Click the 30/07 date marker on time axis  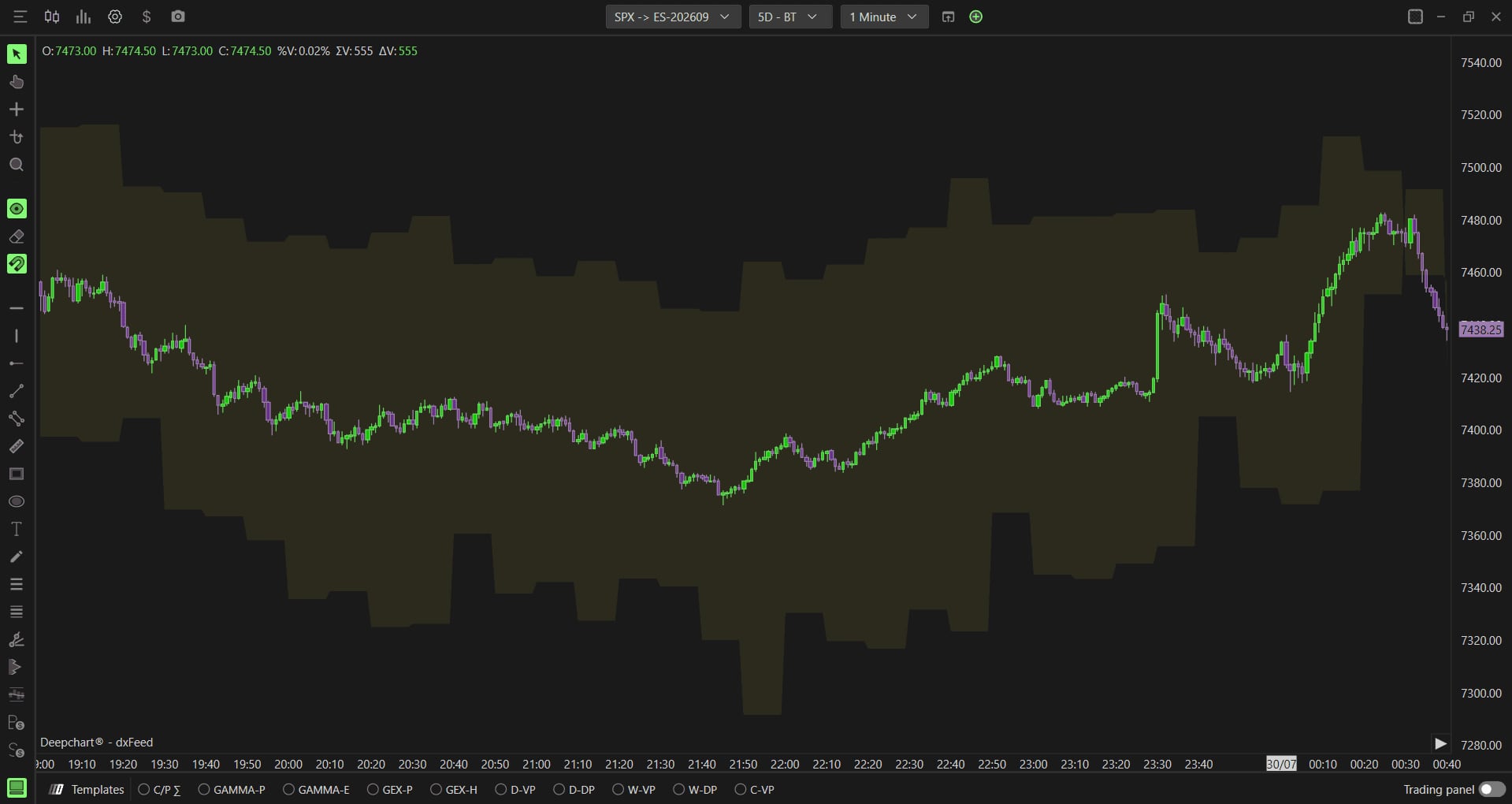[x=1281, y=764]
